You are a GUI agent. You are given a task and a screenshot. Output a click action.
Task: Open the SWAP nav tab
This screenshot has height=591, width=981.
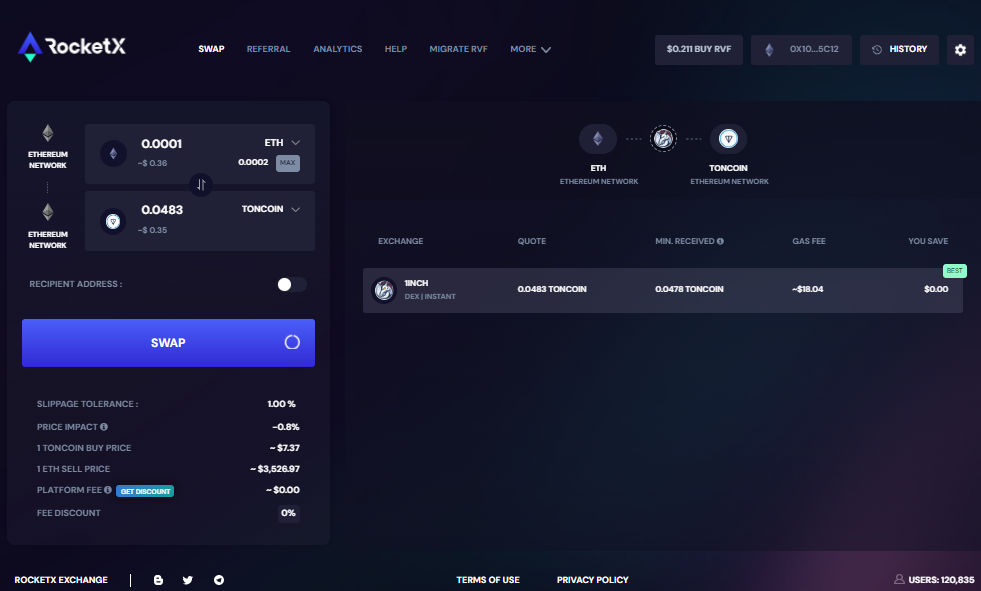click(211, 49)
